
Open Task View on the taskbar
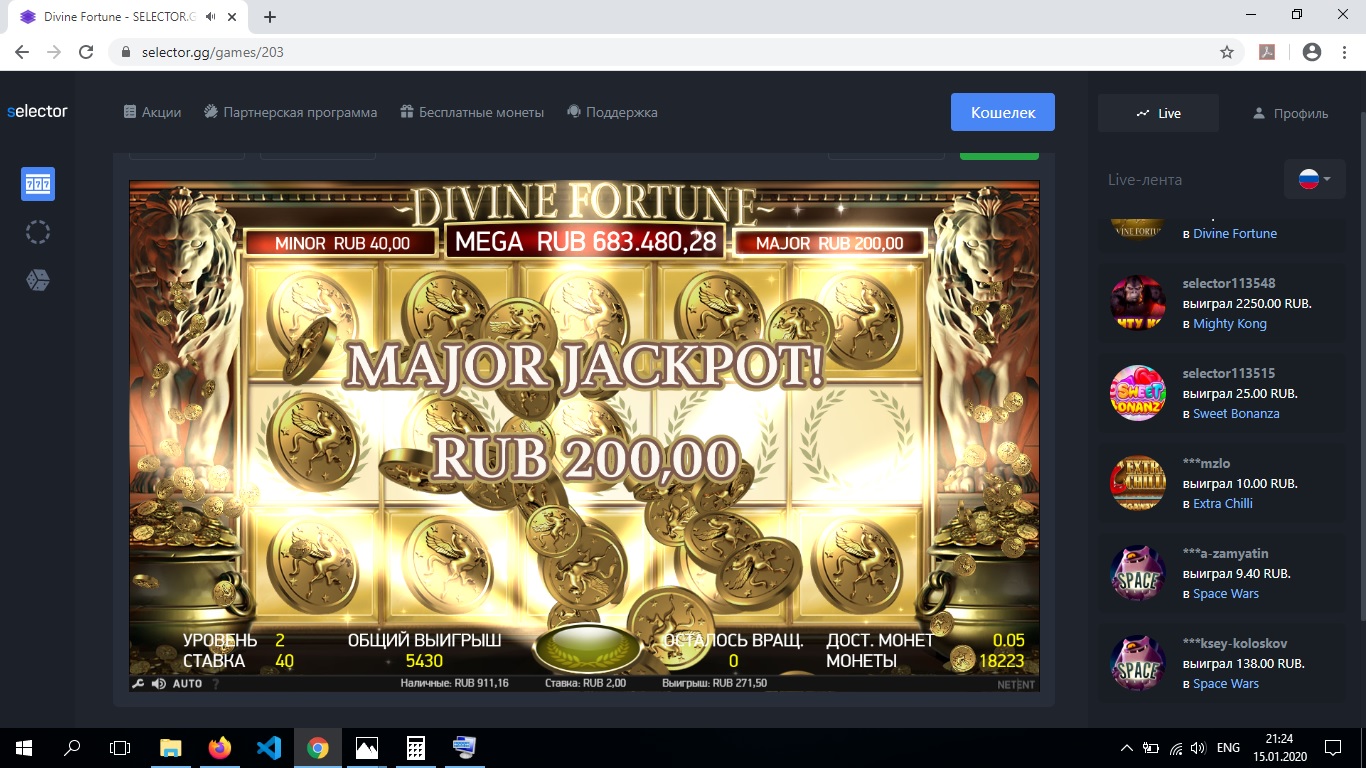(120, 747)
